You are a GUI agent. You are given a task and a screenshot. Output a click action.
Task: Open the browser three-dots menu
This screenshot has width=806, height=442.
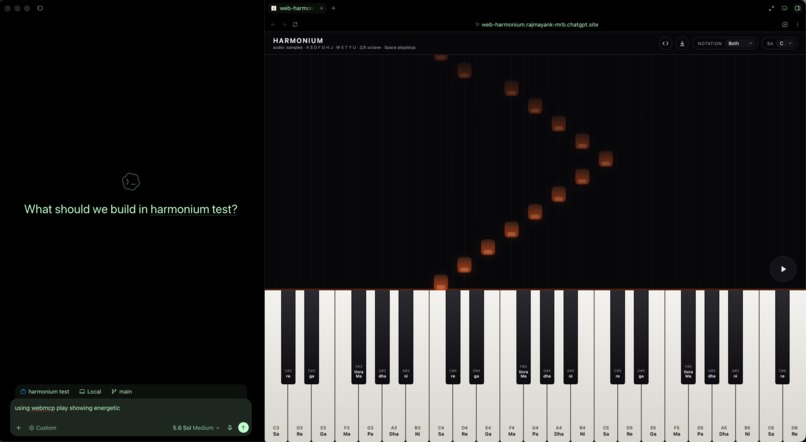pos(798,24)
